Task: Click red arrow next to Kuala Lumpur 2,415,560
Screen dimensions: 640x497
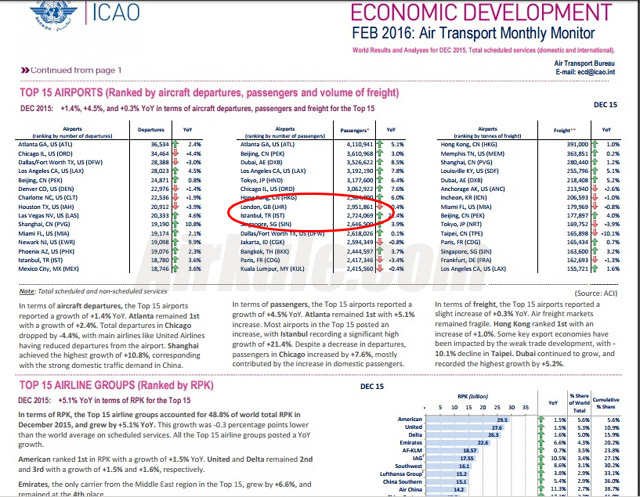Action: pyautogui.click(x=380, y=268)
